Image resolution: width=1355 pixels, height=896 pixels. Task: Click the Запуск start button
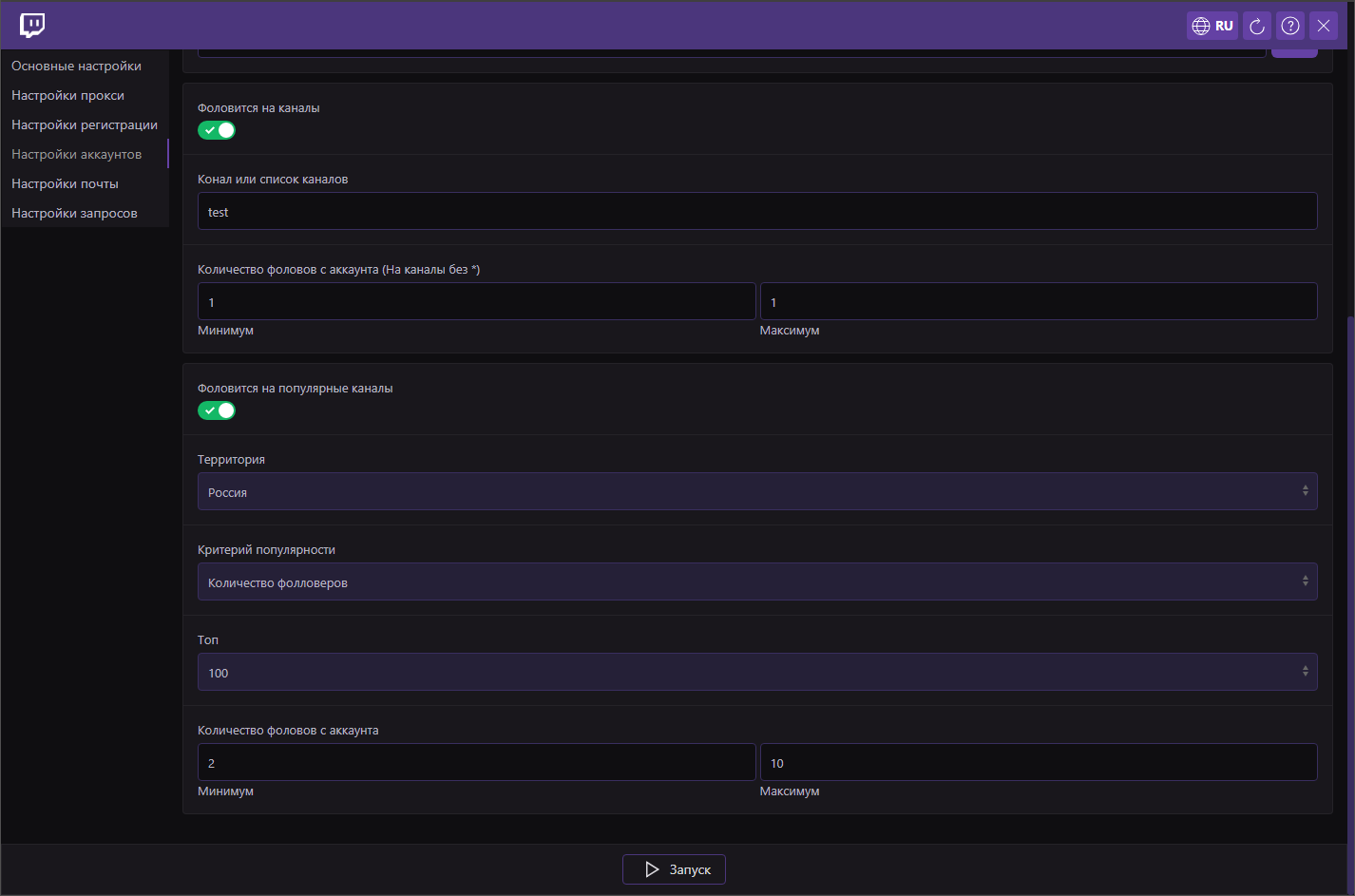coord(674,869)
